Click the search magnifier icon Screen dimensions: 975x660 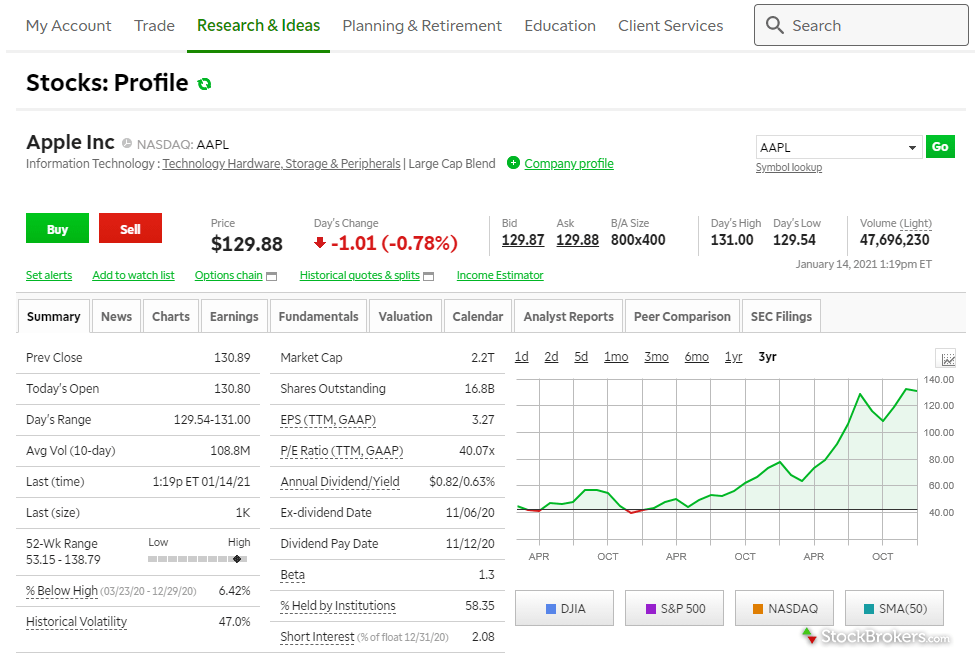click(774, 25)
